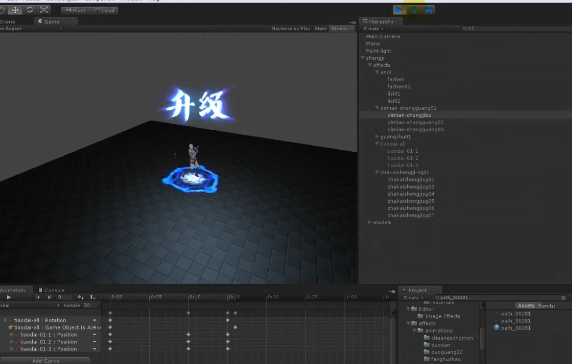Collapse the tiaodai-all object
Screen dimensions: 572x364
pos(377,144)
